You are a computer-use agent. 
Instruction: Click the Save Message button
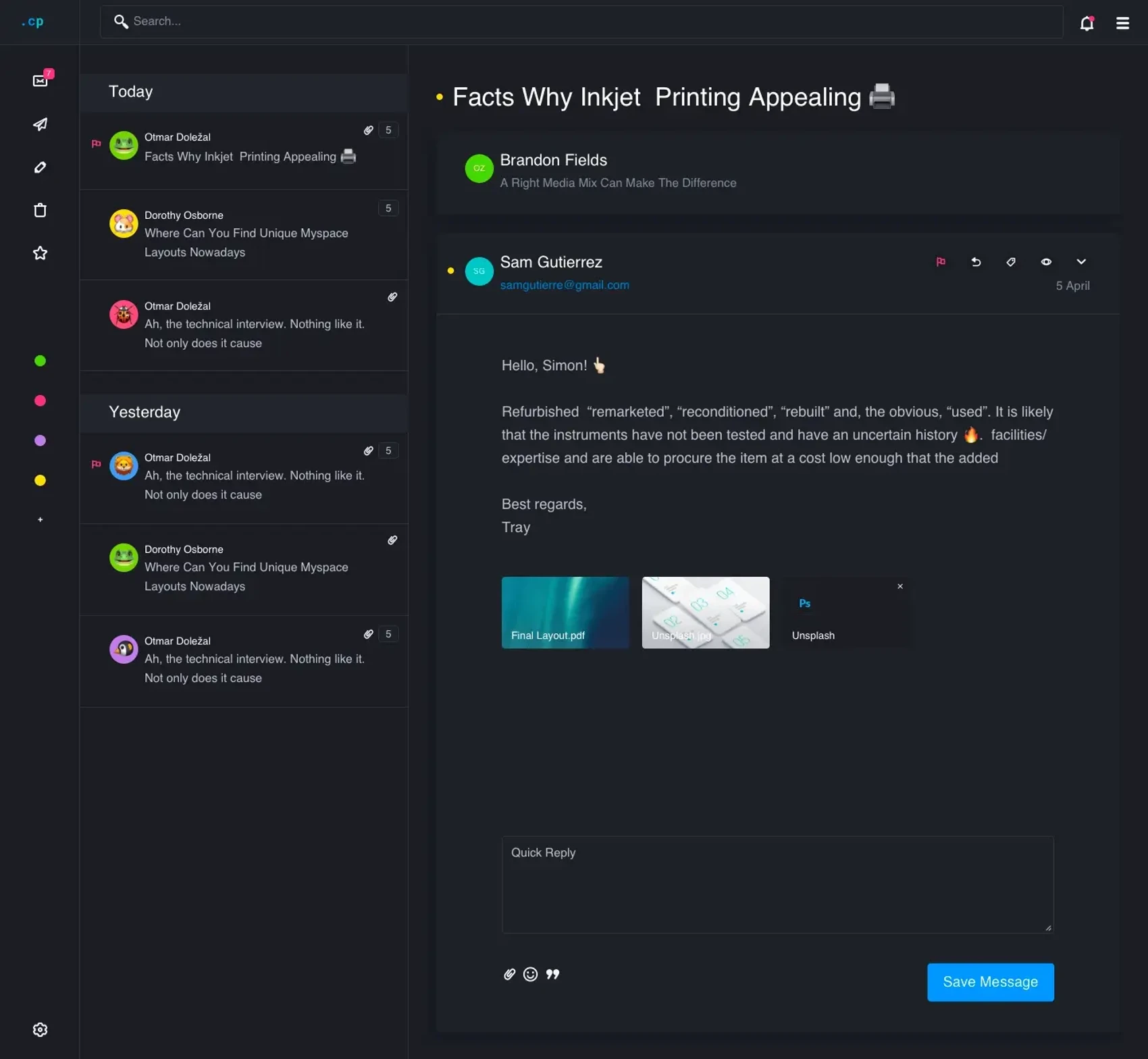(990, 982)
